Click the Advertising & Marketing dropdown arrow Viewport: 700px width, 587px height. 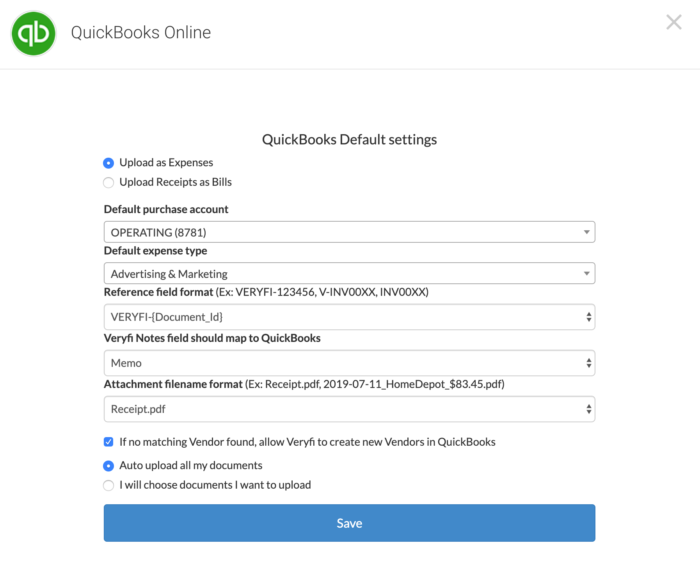tap(587, 273)
